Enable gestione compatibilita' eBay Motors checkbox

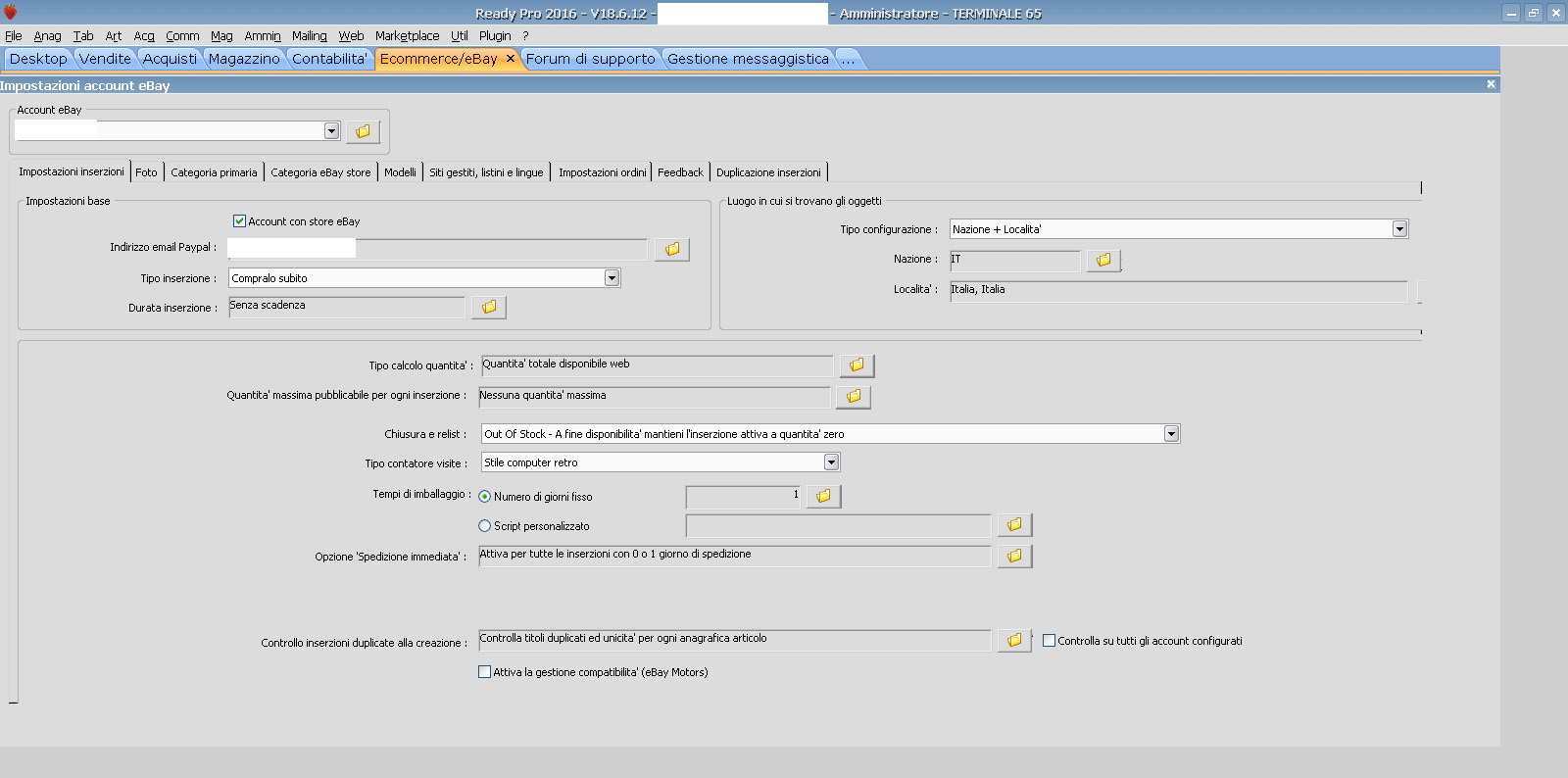pos(484,672)
